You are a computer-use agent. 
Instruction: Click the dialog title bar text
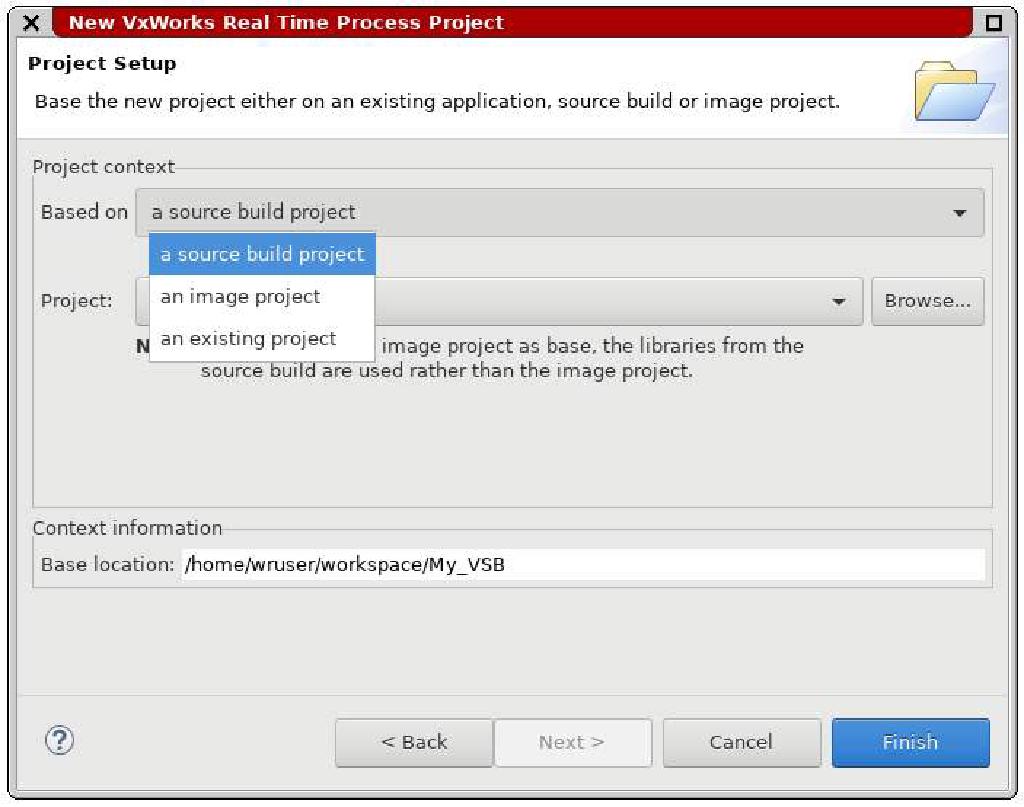[284, 21]
